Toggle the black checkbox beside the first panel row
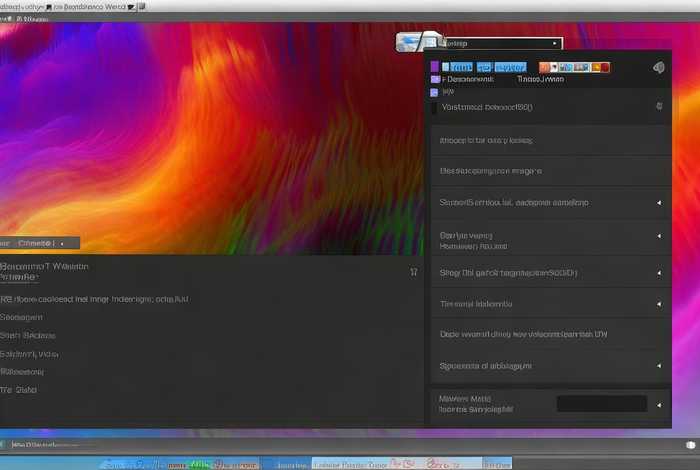The width and height of the screenshot is (700, 470). click(x=434, y=106)
